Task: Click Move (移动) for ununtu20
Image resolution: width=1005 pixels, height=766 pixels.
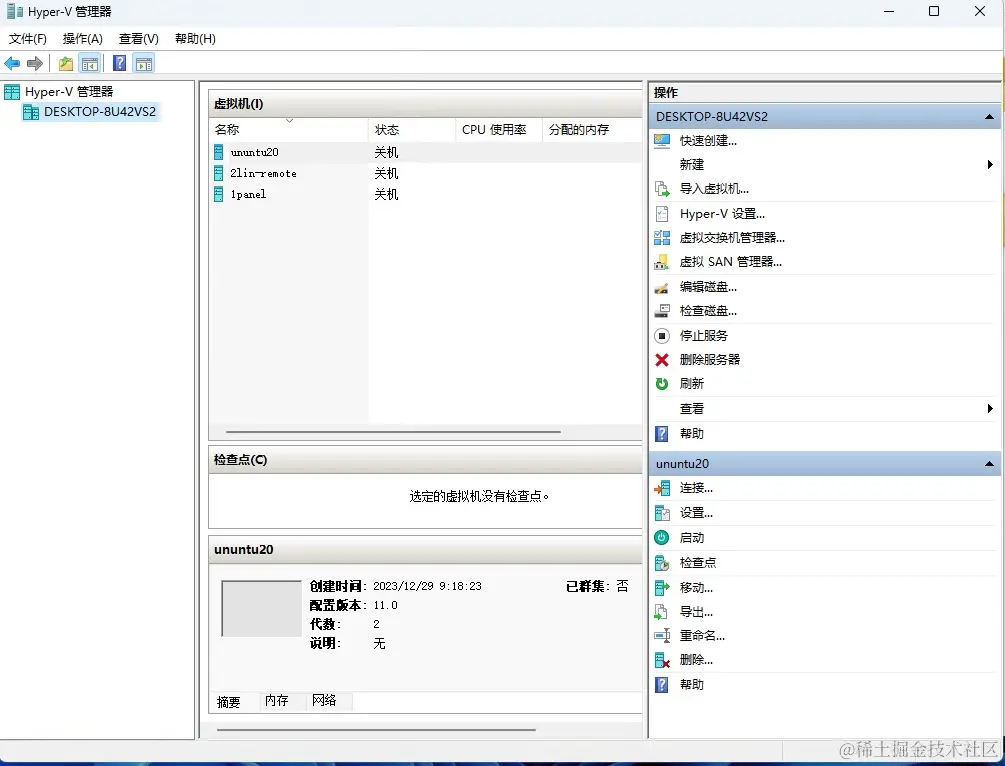Action: tap(696, 587)
